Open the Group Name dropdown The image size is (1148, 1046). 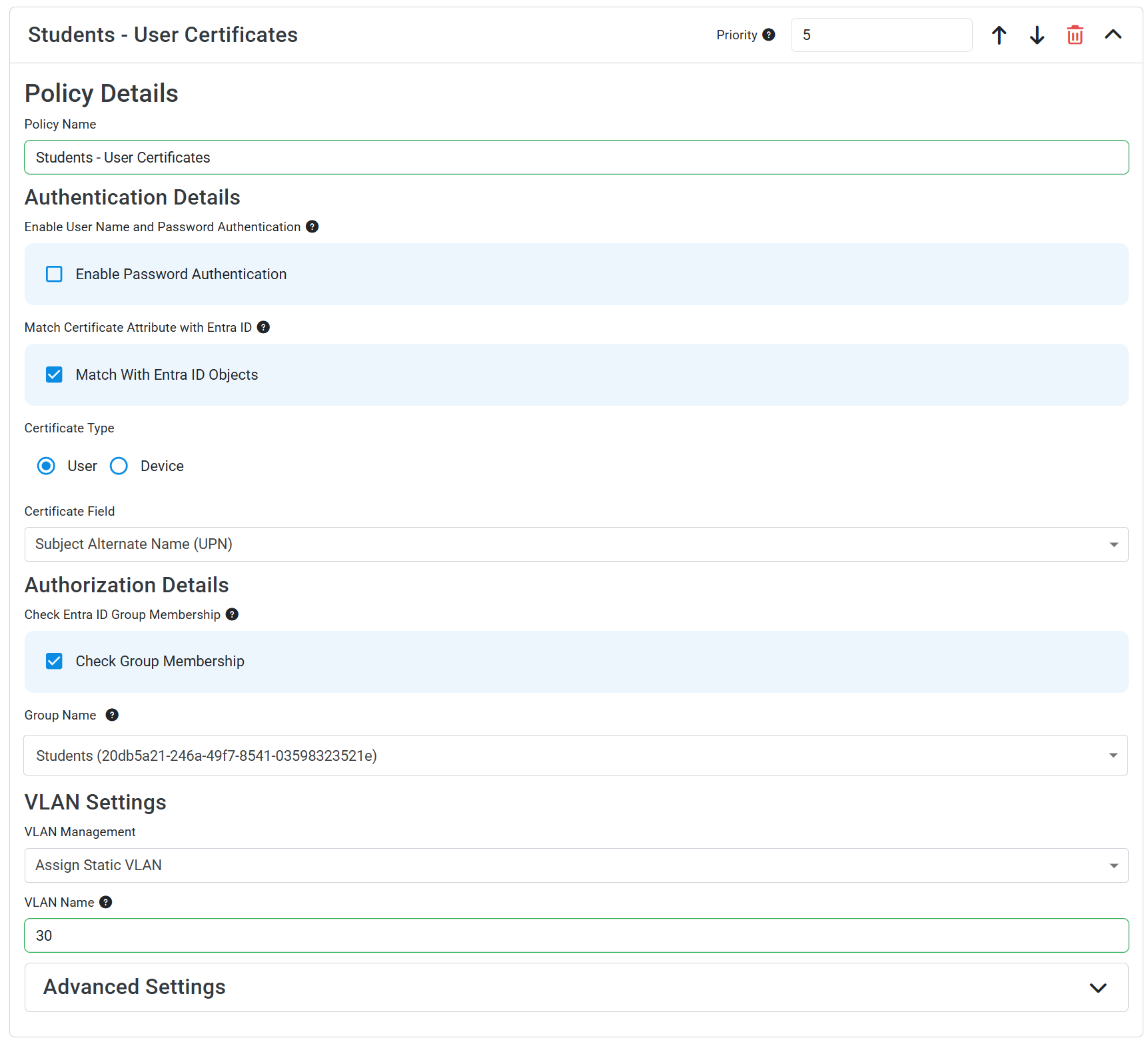point(1113,755)
